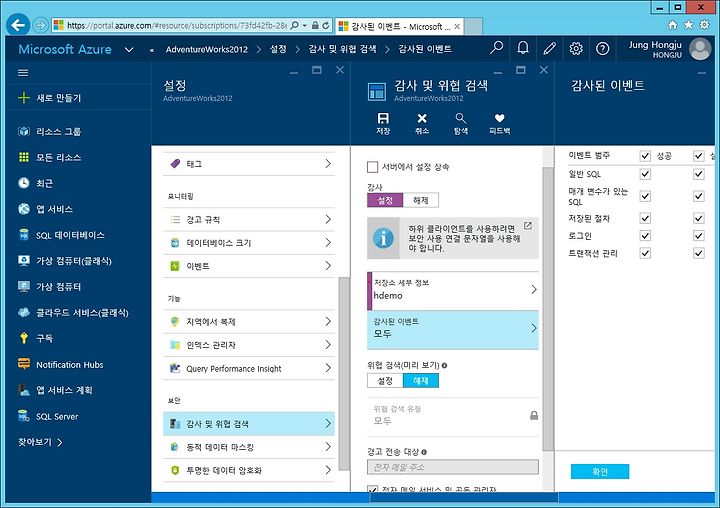This screenshot has width=720, height=508.
Task: Expand Microsoft Azure dropdown chevron
Action: pos(129,50)
